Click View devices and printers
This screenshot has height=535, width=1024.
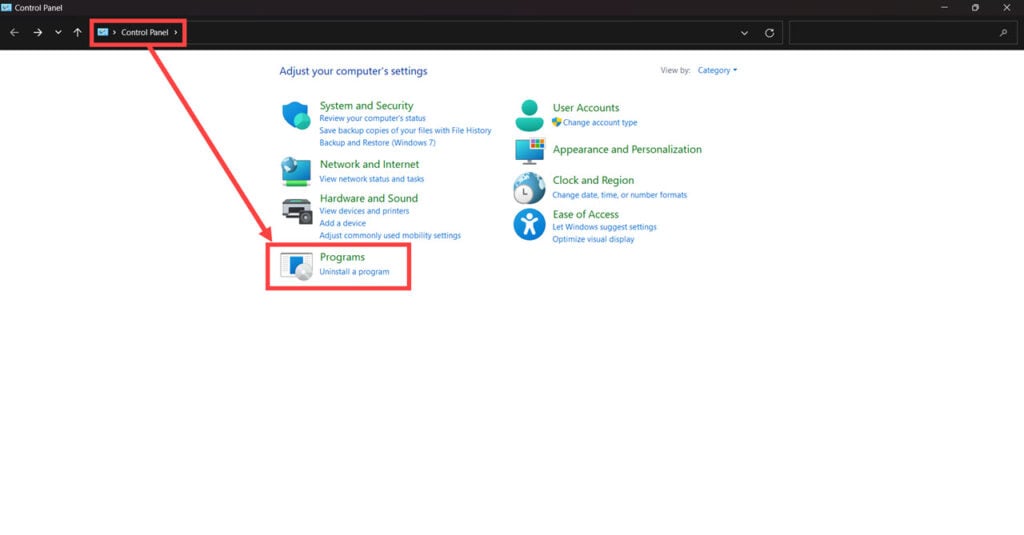point(364,211)
